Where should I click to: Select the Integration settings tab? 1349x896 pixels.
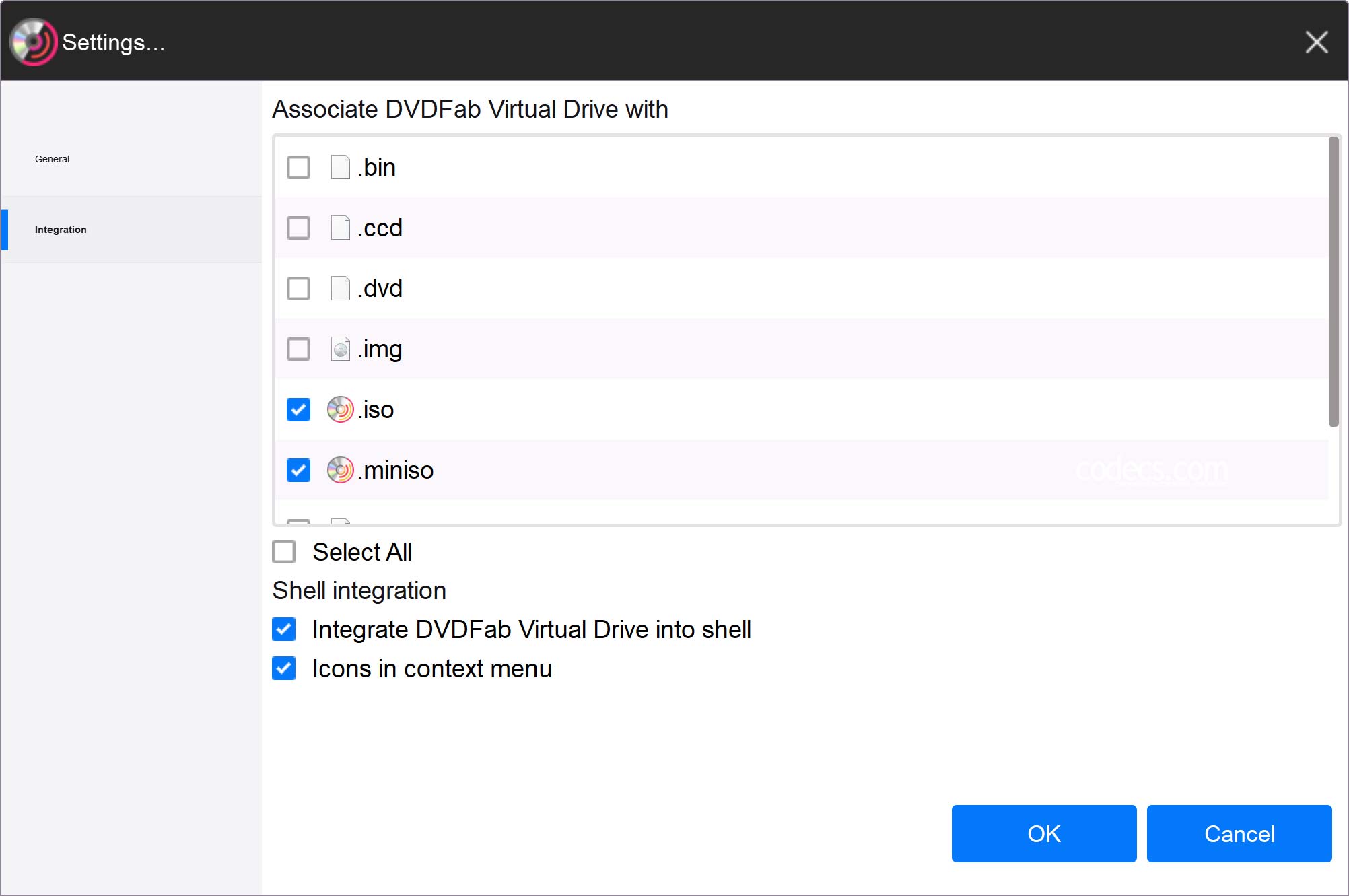(131, 230)
